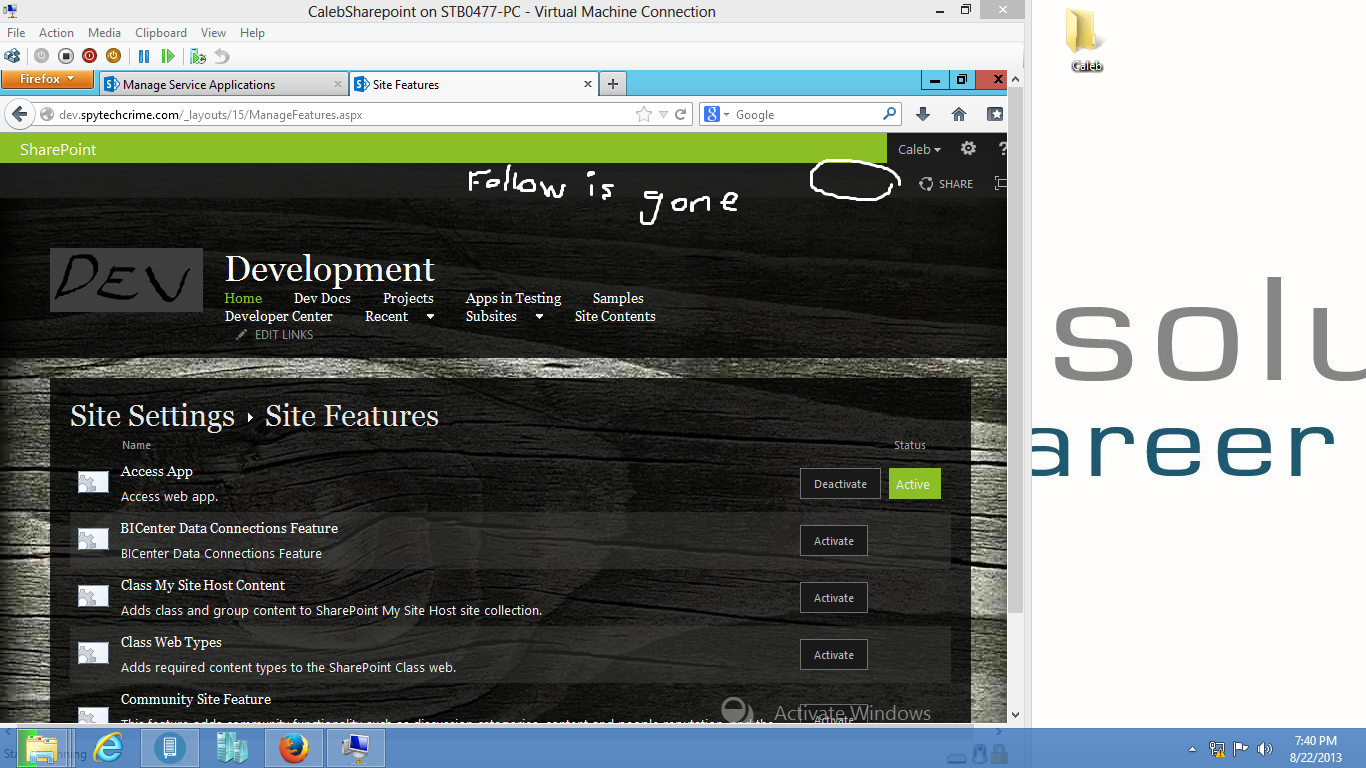Go to Firefox home page icon
The image size is (1366, 768).
coord(959,115)
